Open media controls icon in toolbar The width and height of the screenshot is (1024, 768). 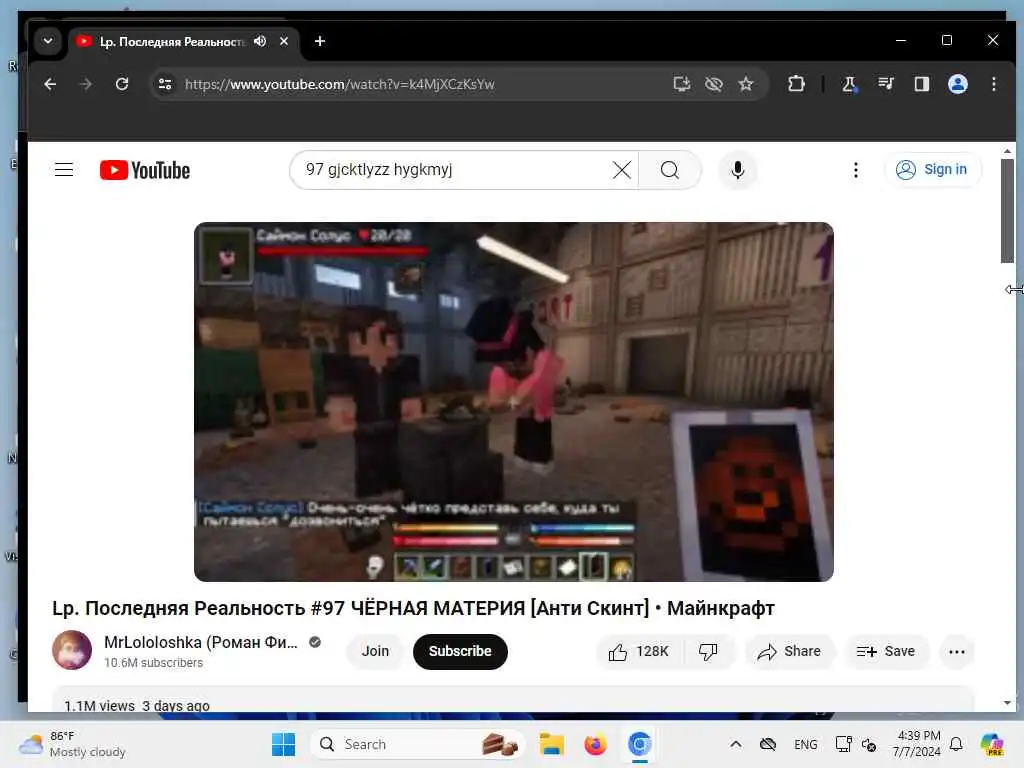(x=886, y=84)
